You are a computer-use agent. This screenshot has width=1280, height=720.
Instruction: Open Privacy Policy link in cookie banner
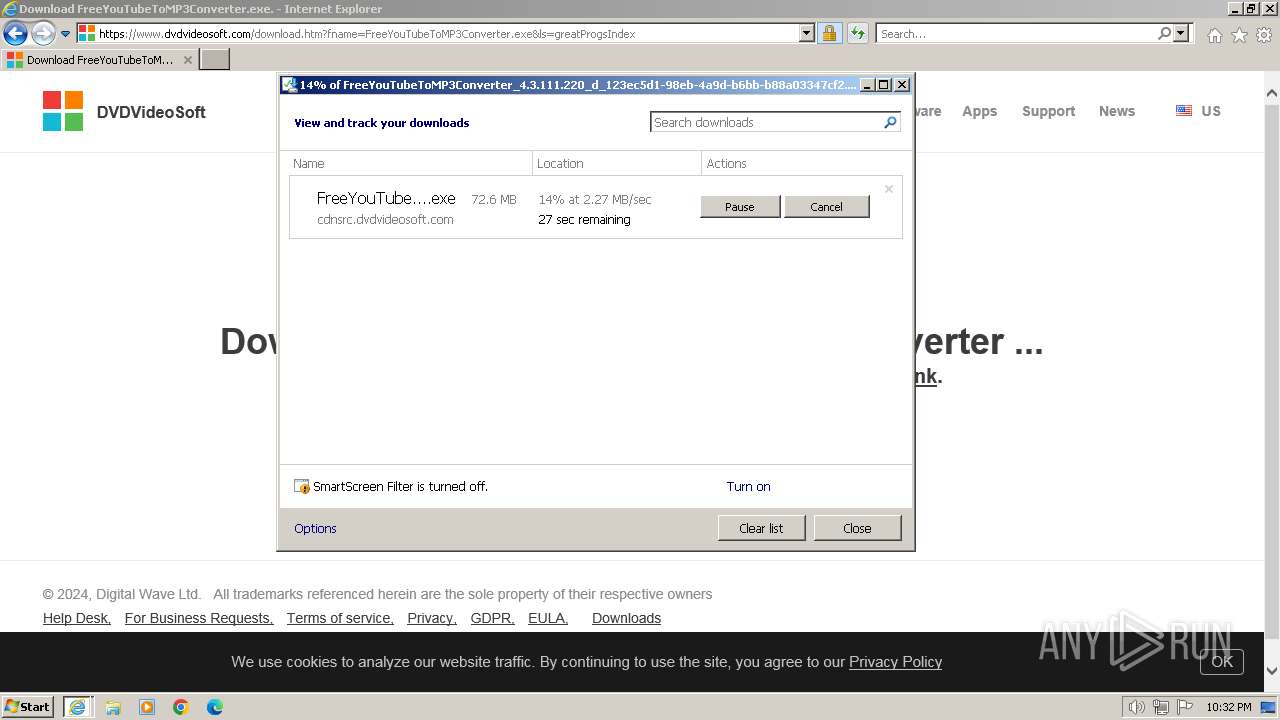click(895, 662)
